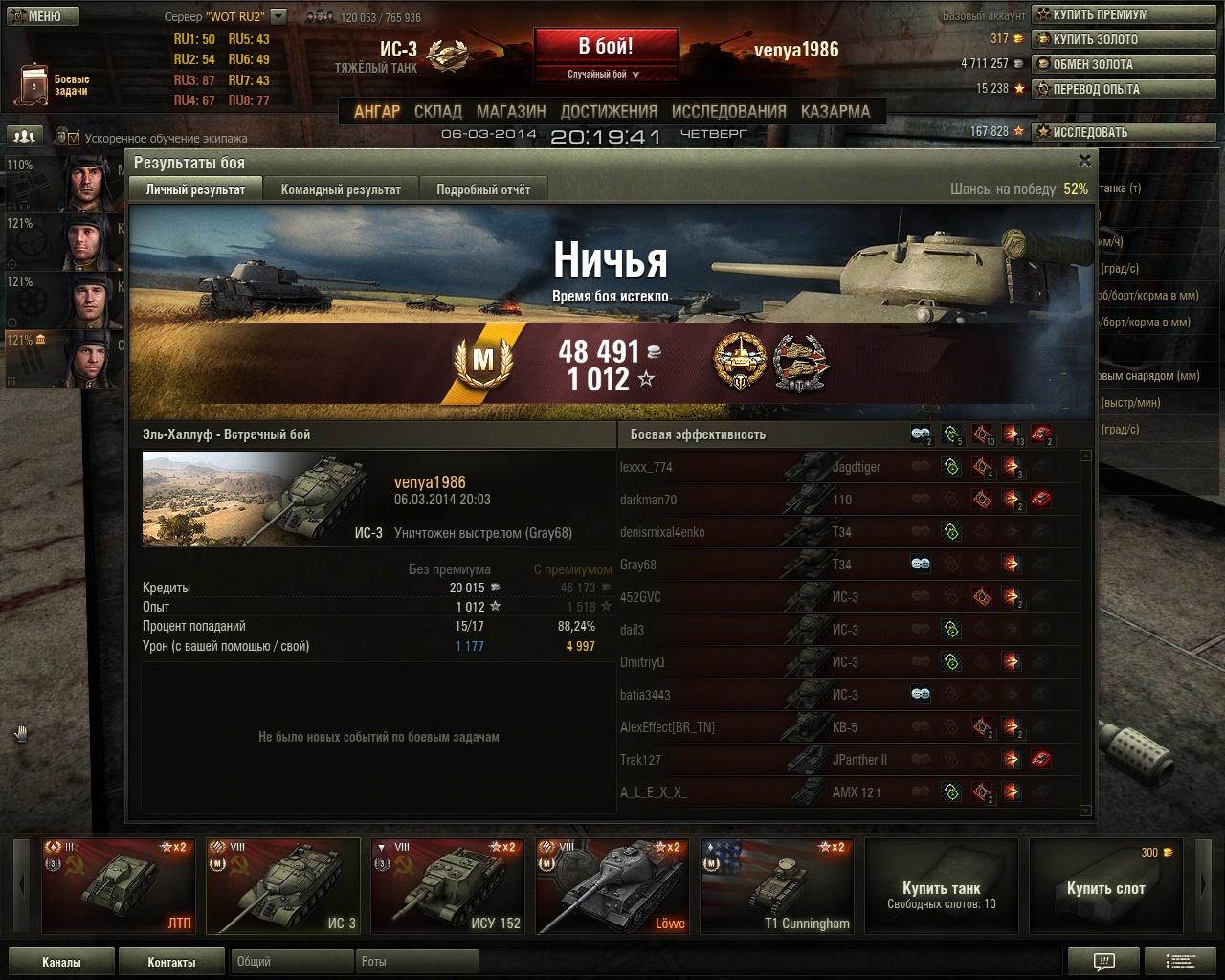
Task: Click the platoon icon above the crew list
Action: pos(25,137)
